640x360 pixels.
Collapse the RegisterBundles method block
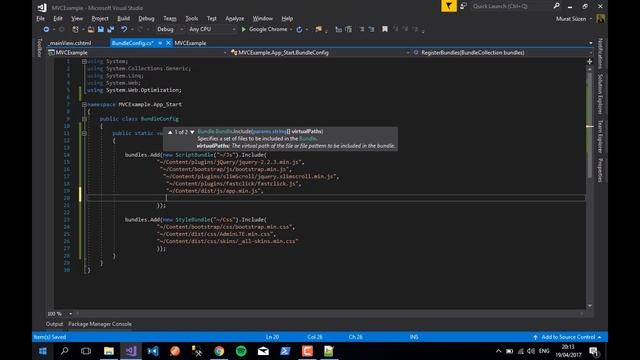click(84, 133)
